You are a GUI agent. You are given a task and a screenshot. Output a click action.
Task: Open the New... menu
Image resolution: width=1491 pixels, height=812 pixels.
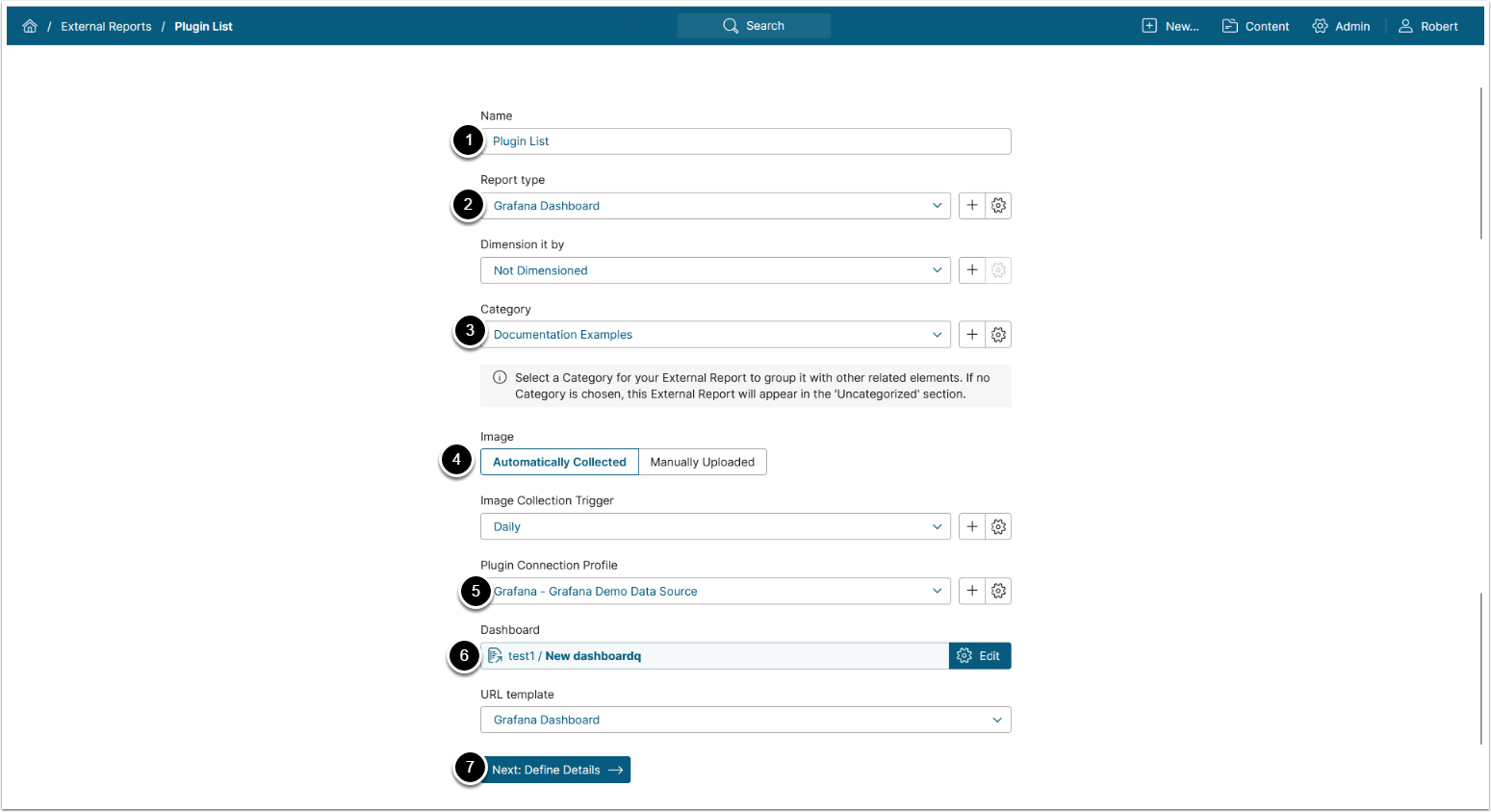(x=1170, y=26)
